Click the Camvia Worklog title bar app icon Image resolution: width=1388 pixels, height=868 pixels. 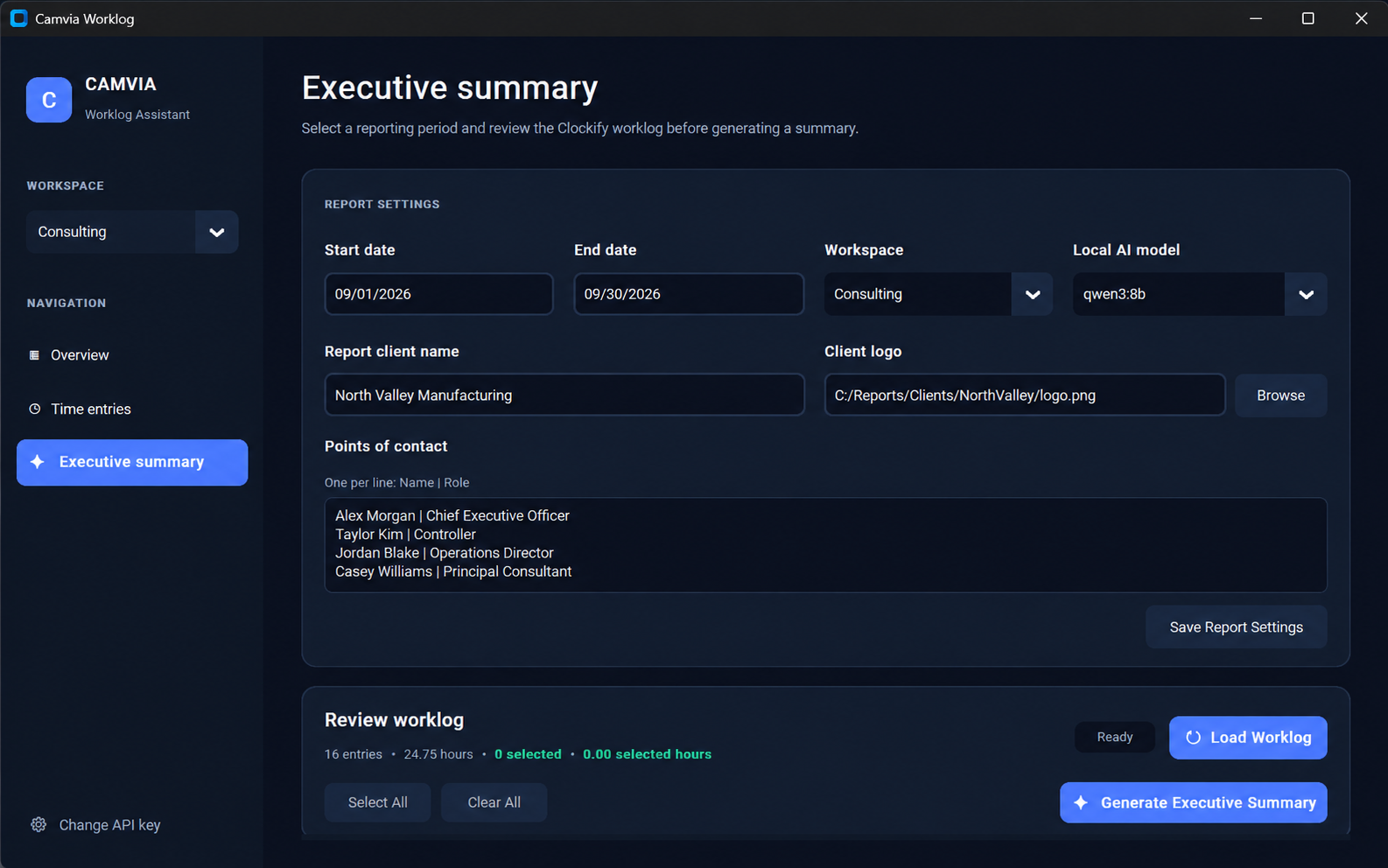click(18, 18)
